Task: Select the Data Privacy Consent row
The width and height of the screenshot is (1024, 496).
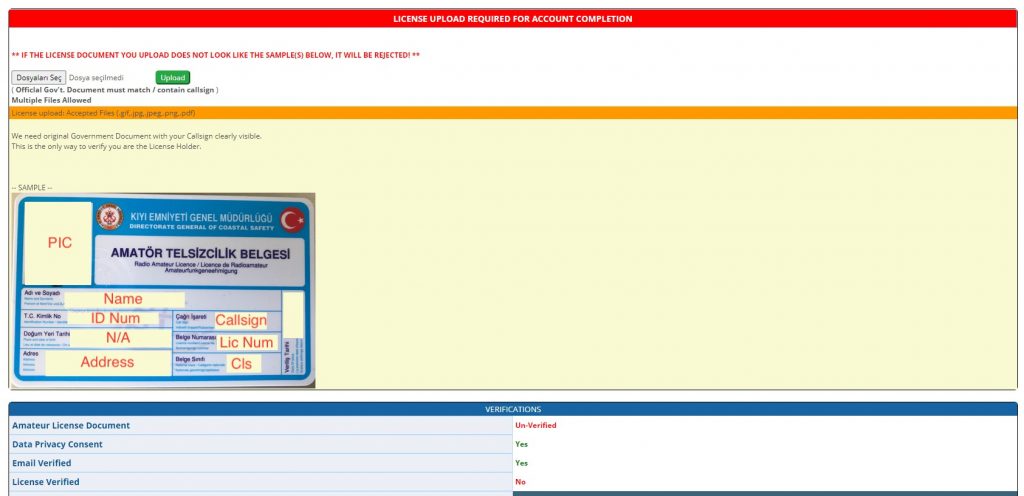Action: tap(57, 444)
